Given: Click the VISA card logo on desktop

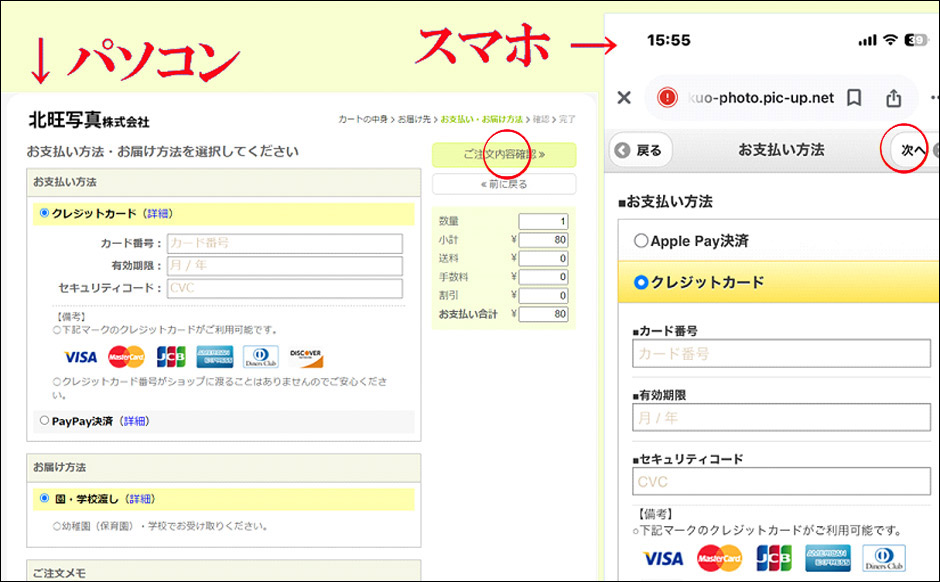Looking at the screenshot, I should tap(81, 357).
